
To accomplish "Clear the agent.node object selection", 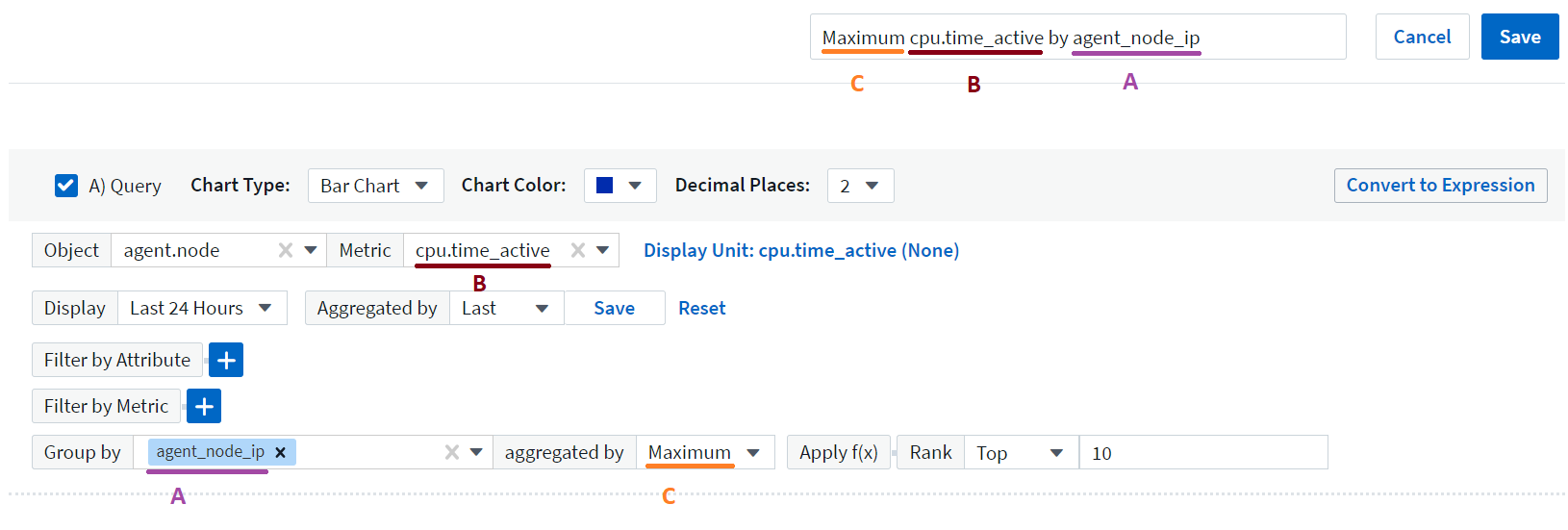I will click(x=286, y=250).
